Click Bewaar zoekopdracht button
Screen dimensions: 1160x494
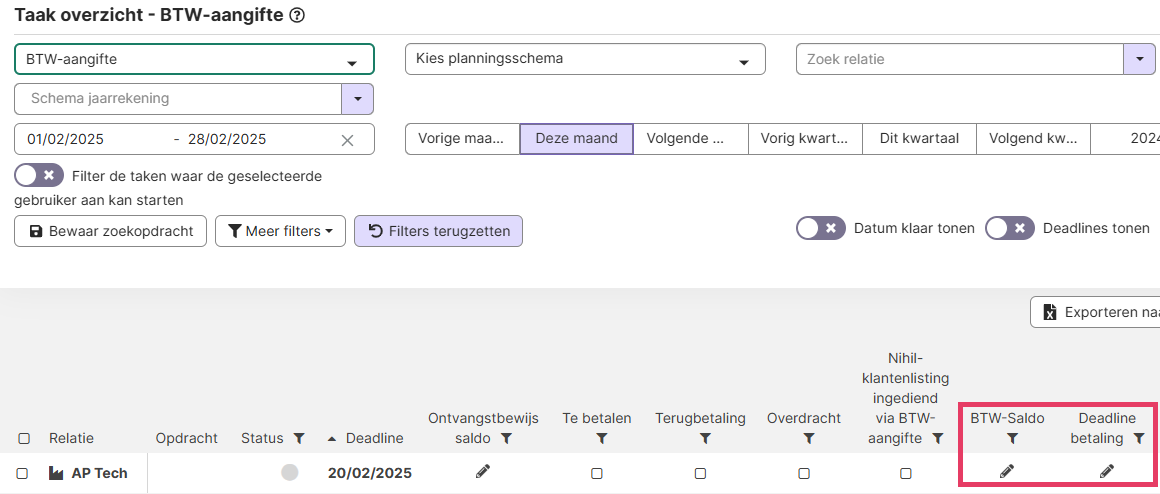[x=110, y=231]
